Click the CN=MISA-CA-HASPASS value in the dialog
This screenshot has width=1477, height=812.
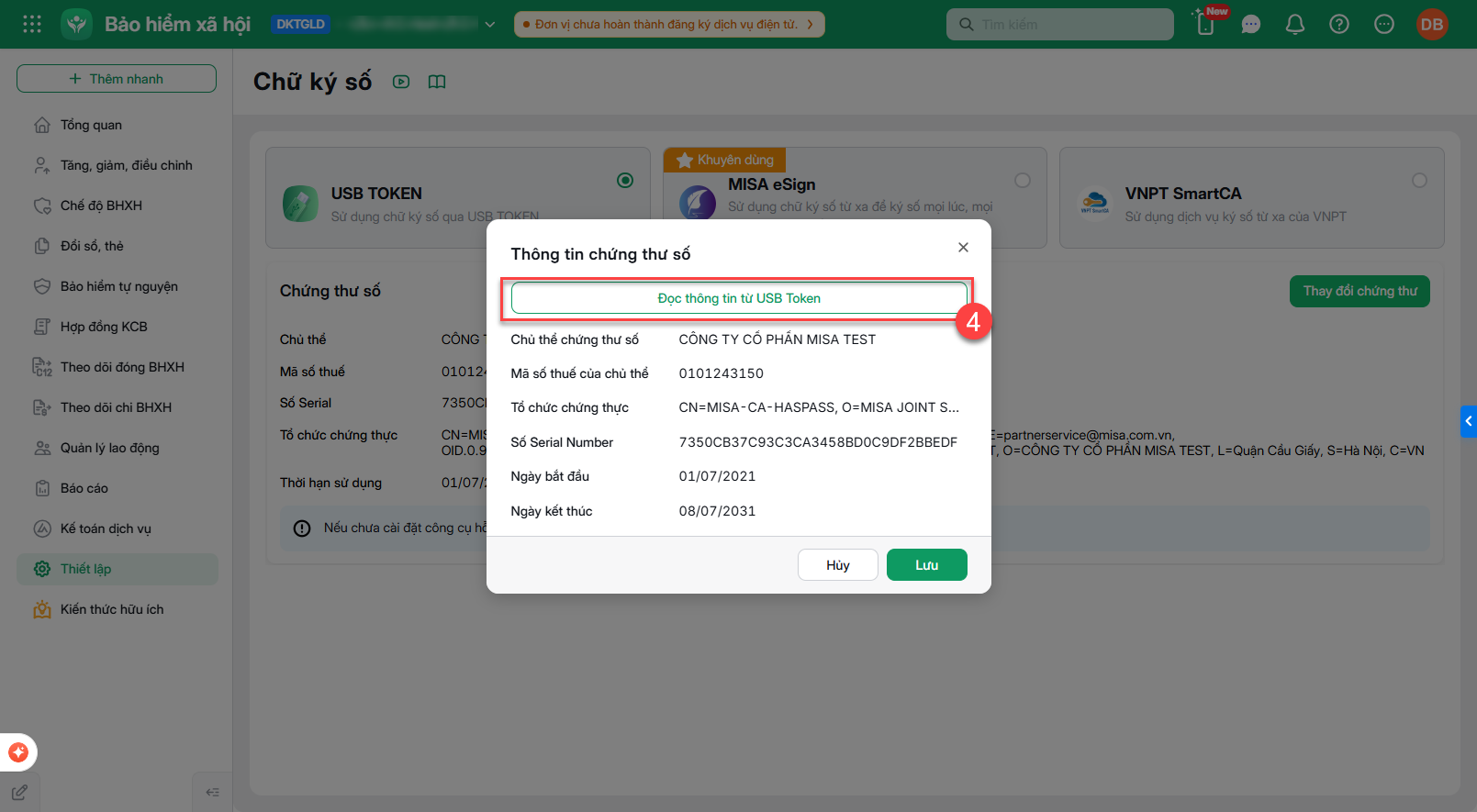click(819, 407)
